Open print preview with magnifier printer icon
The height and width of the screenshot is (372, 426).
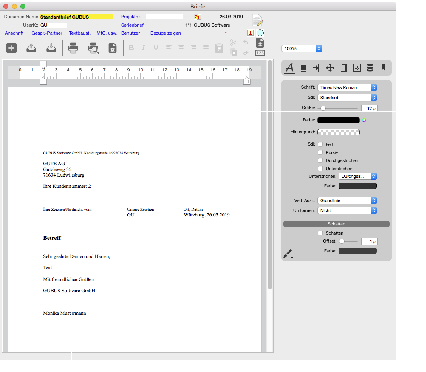pyautogui.click(x=93, y=48)
